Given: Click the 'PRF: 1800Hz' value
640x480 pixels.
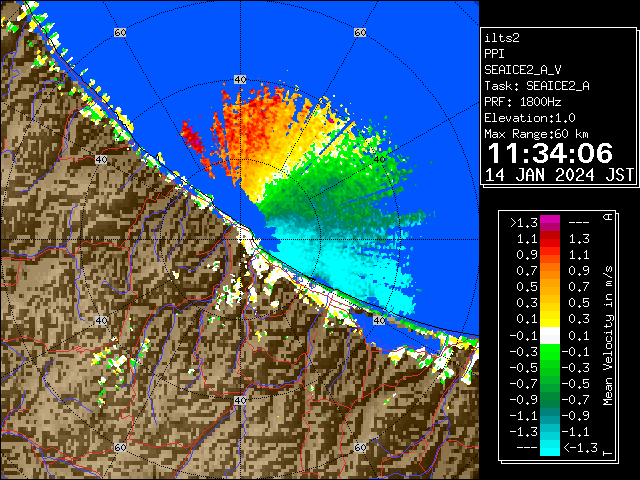Looking at the screenshot, I should pos(523,102).
